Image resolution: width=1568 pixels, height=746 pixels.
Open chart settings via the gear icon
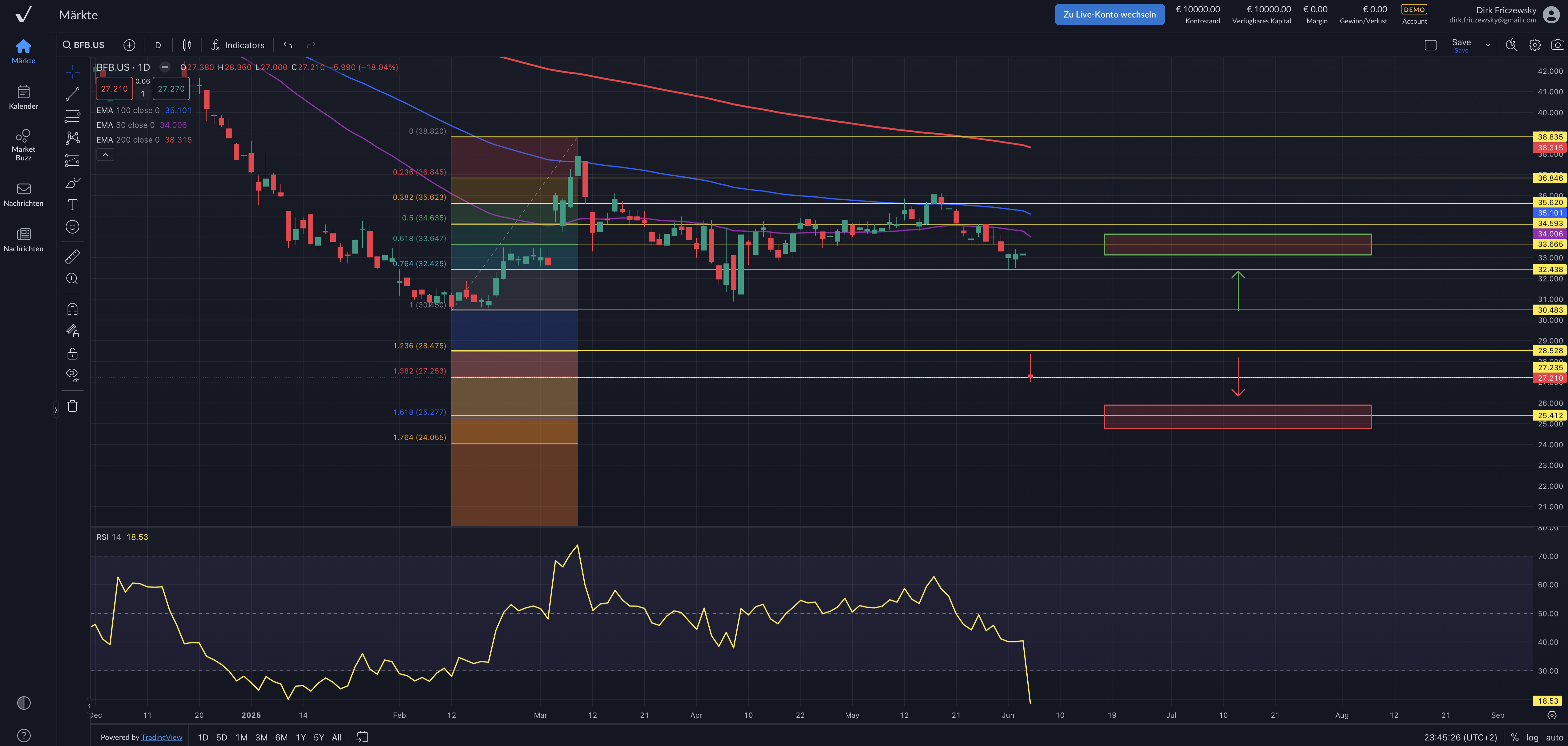tap(1535, 45)
